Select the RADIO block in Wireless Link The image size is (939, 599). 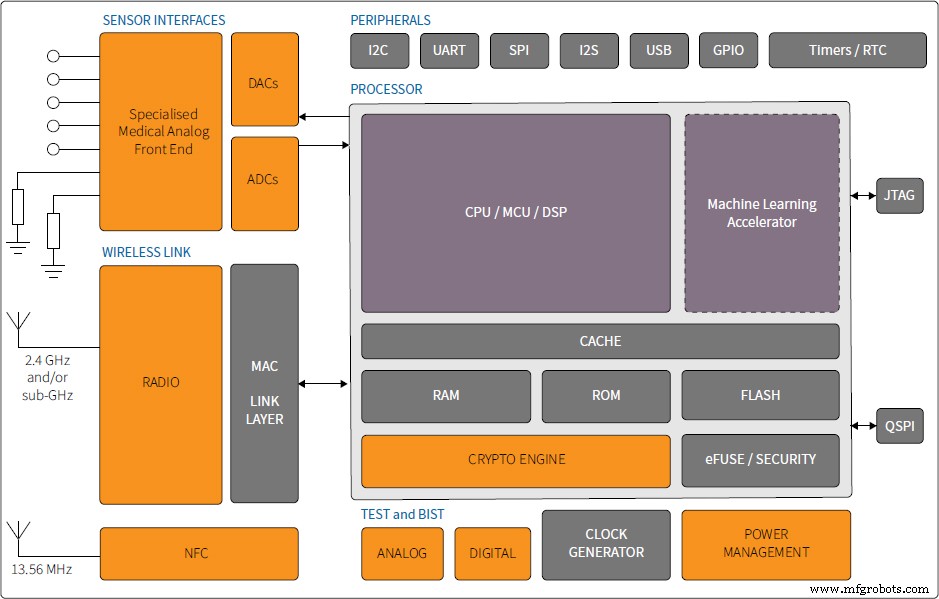tap(160, 382)
